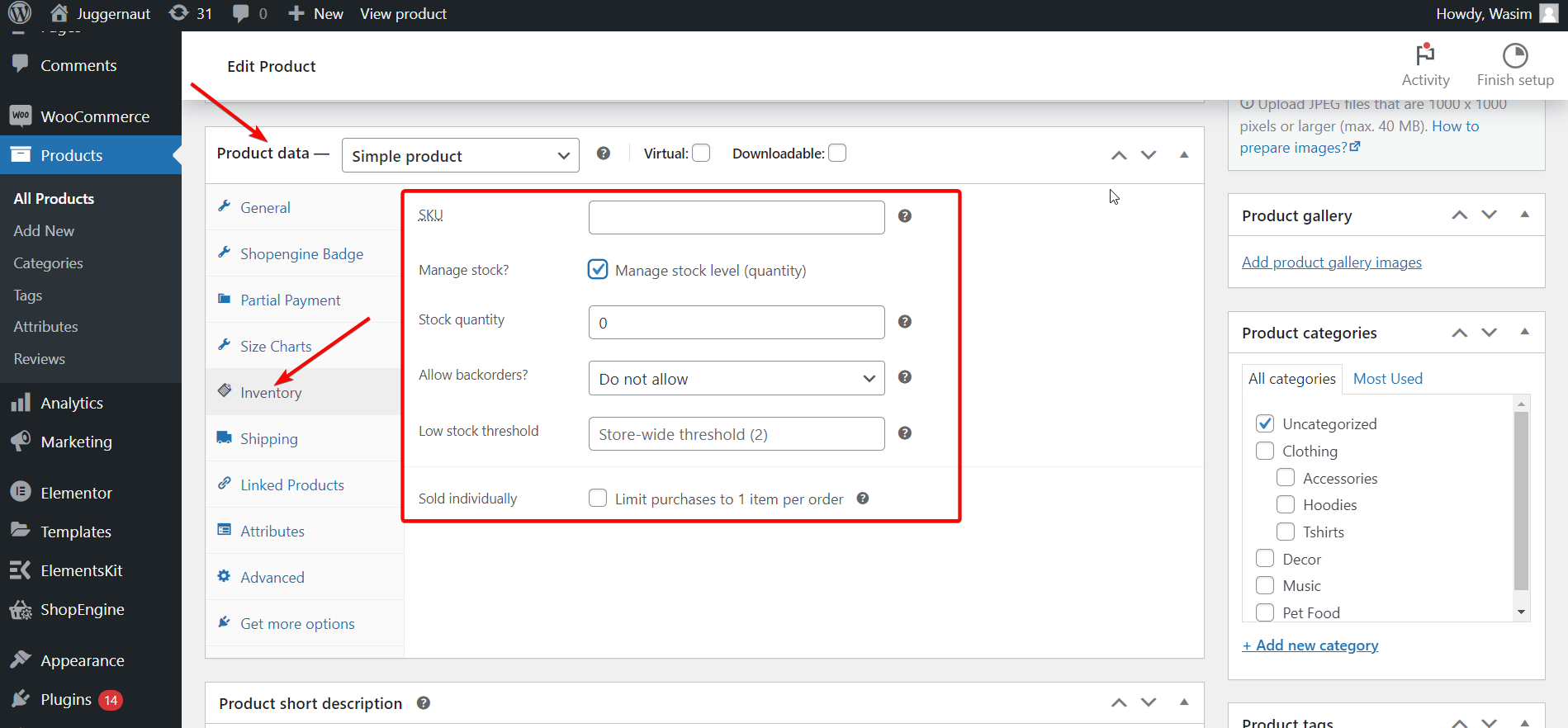1568x728 pixels.
Task: Uncheck the Uncategorized category
Action: [x=1265, y=423]
